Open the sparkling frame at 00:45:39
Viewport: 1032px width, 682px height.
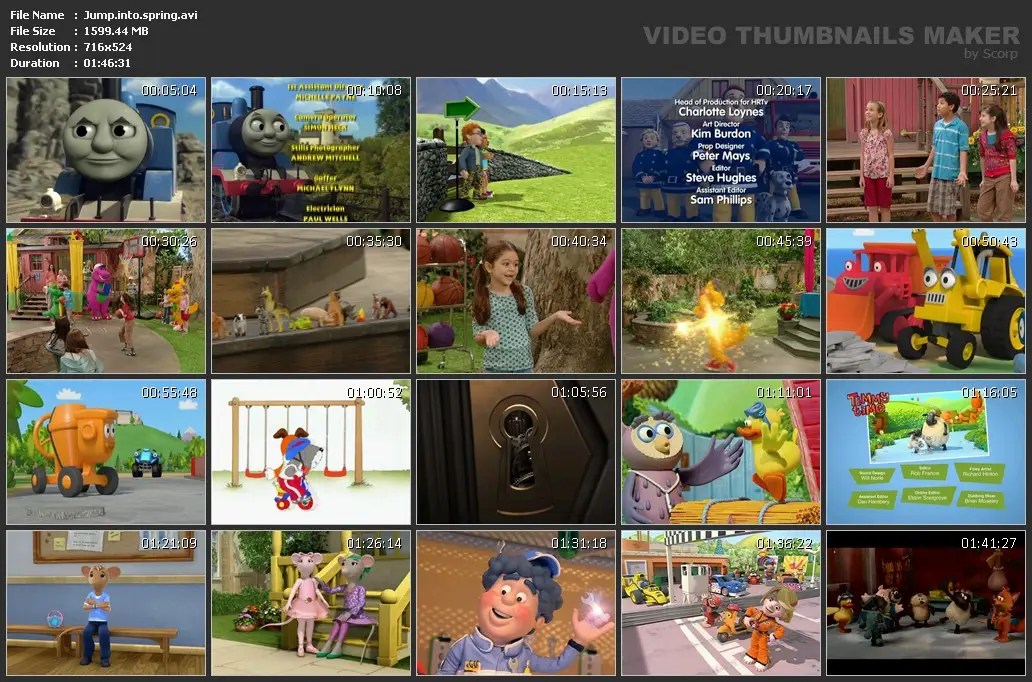click(721, 301)
